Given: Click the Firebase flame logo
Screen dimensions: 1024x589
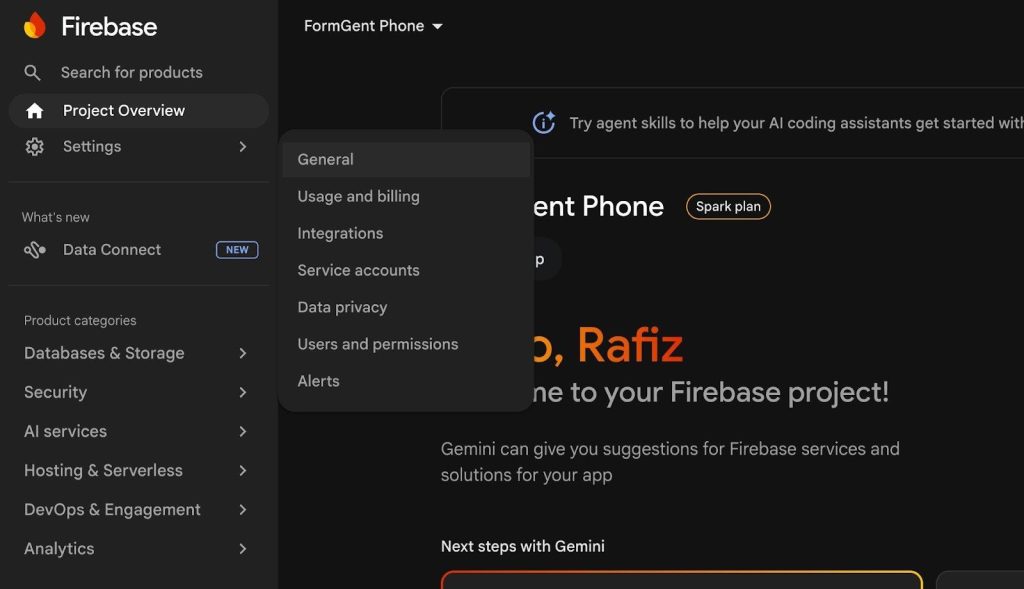Looking at the screenshot, I should click(35, 26).
